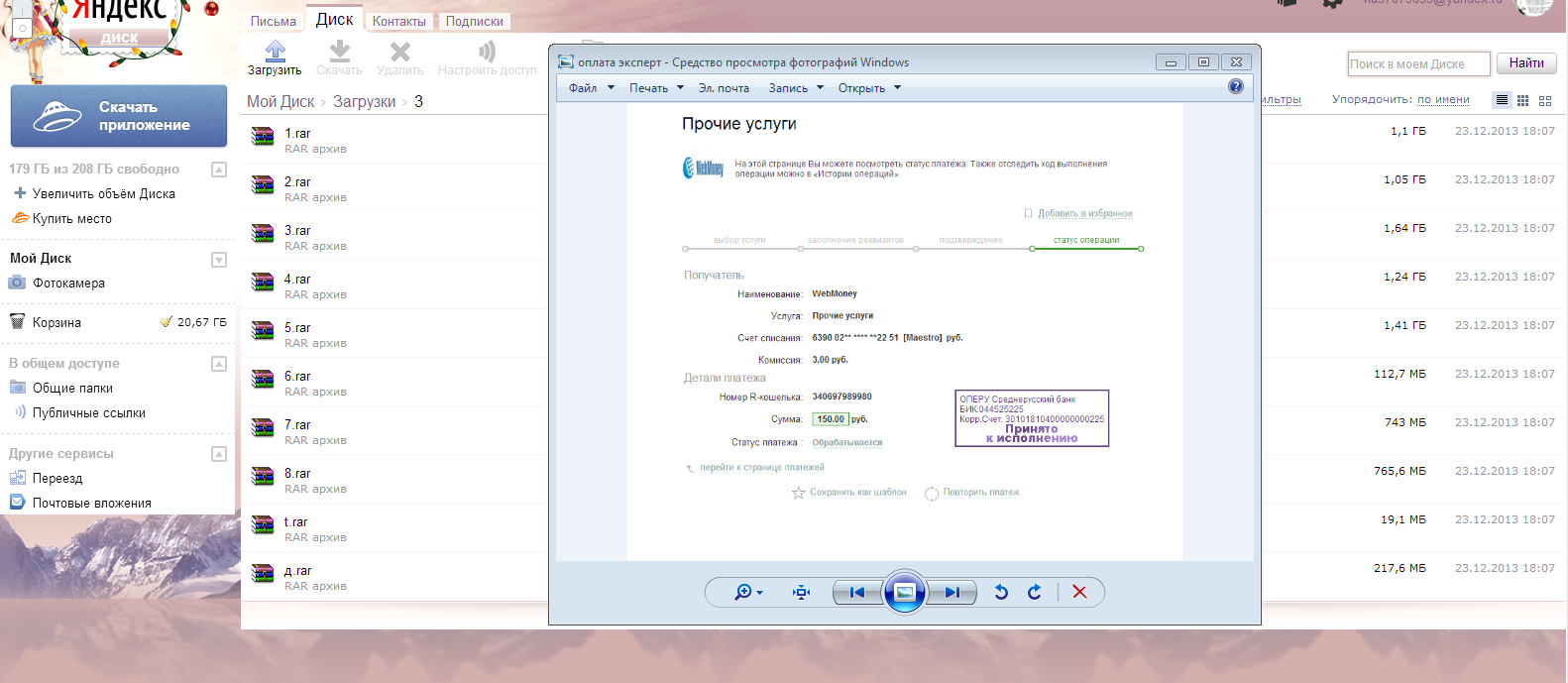Click the Скачать приложение button

[119, 116]
